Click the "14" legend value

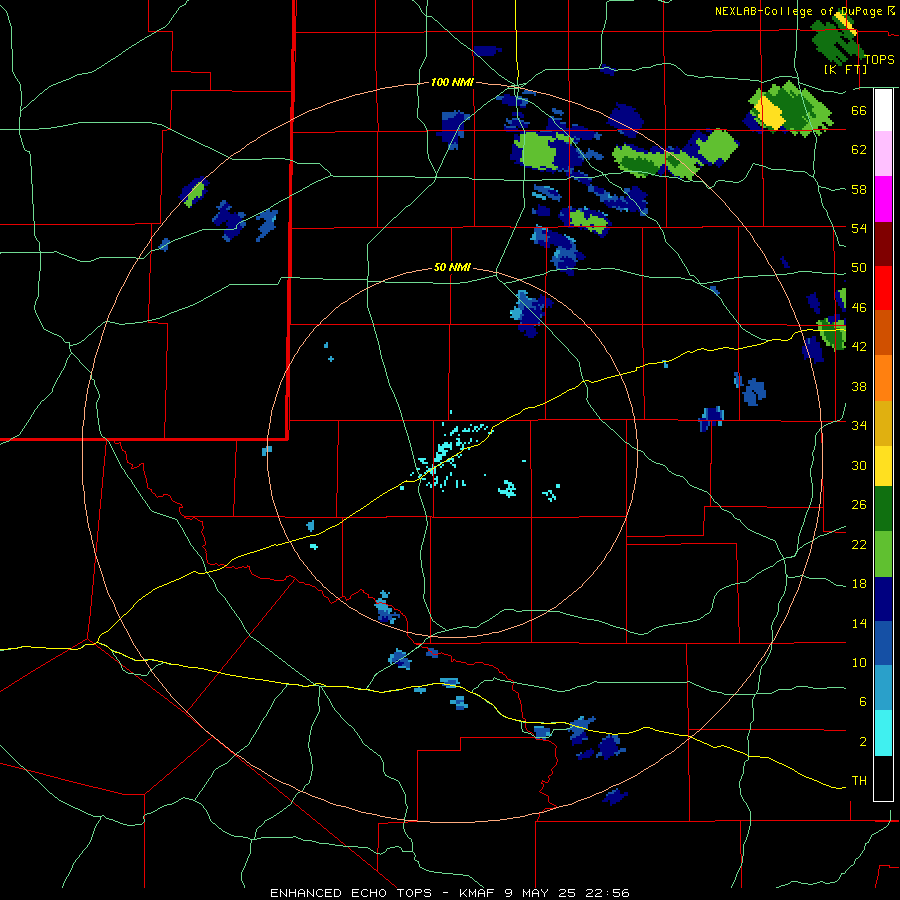[x=859, y=623]
